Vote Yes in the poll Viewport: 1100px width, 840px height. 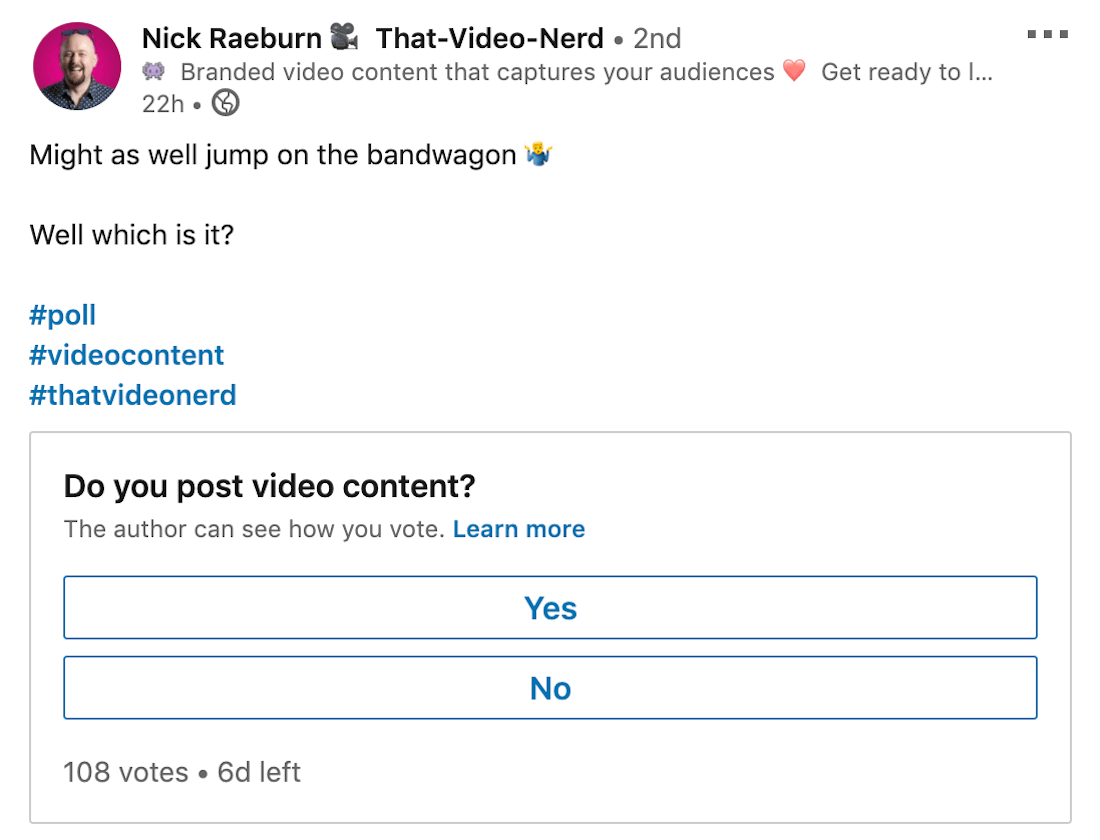pyautogui.click(x=550, y=608)
